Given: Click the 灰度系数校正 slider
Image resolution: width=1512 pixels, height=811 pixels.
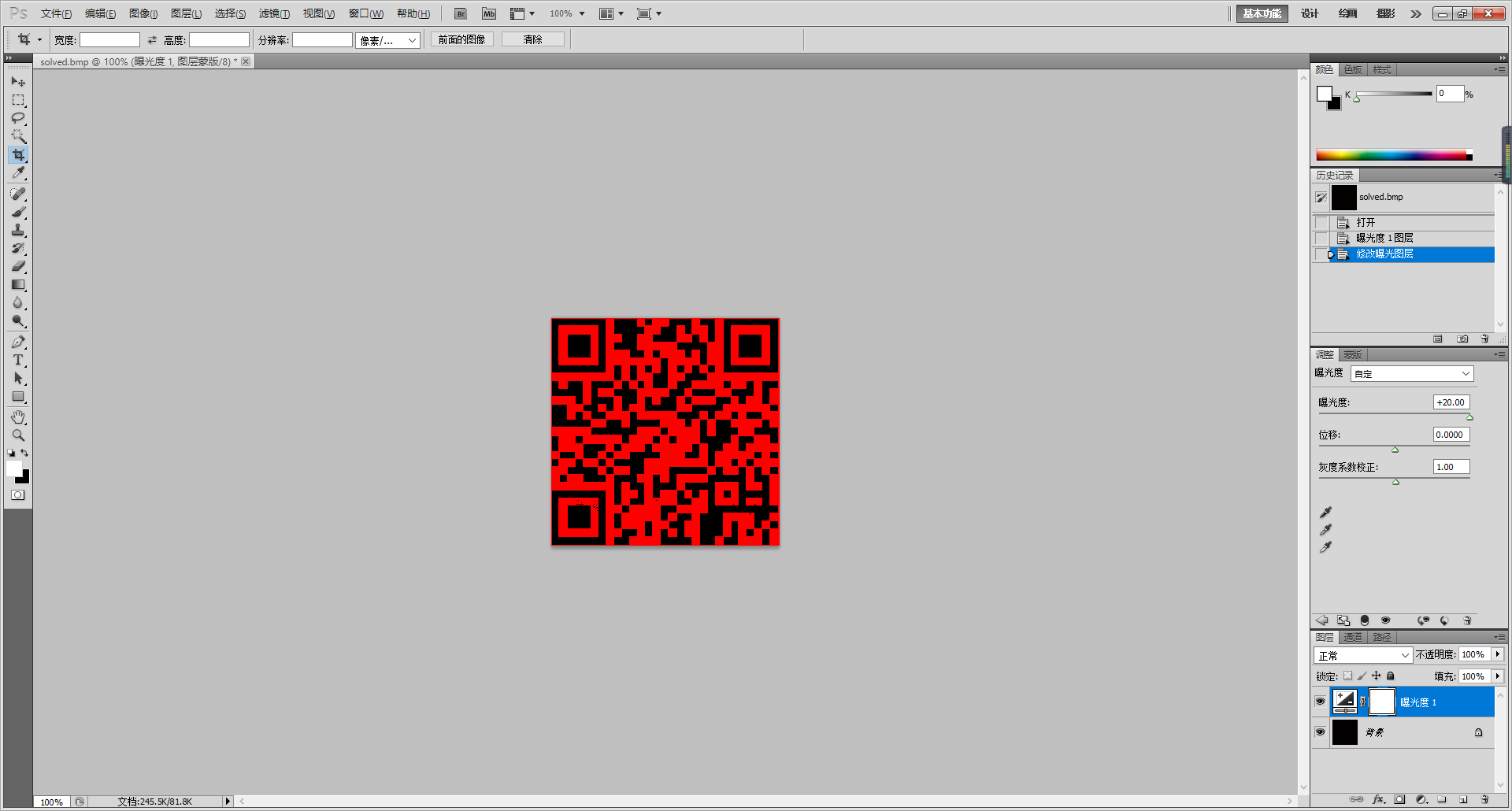Looking at the screenshot, I should click(1395, 480).
